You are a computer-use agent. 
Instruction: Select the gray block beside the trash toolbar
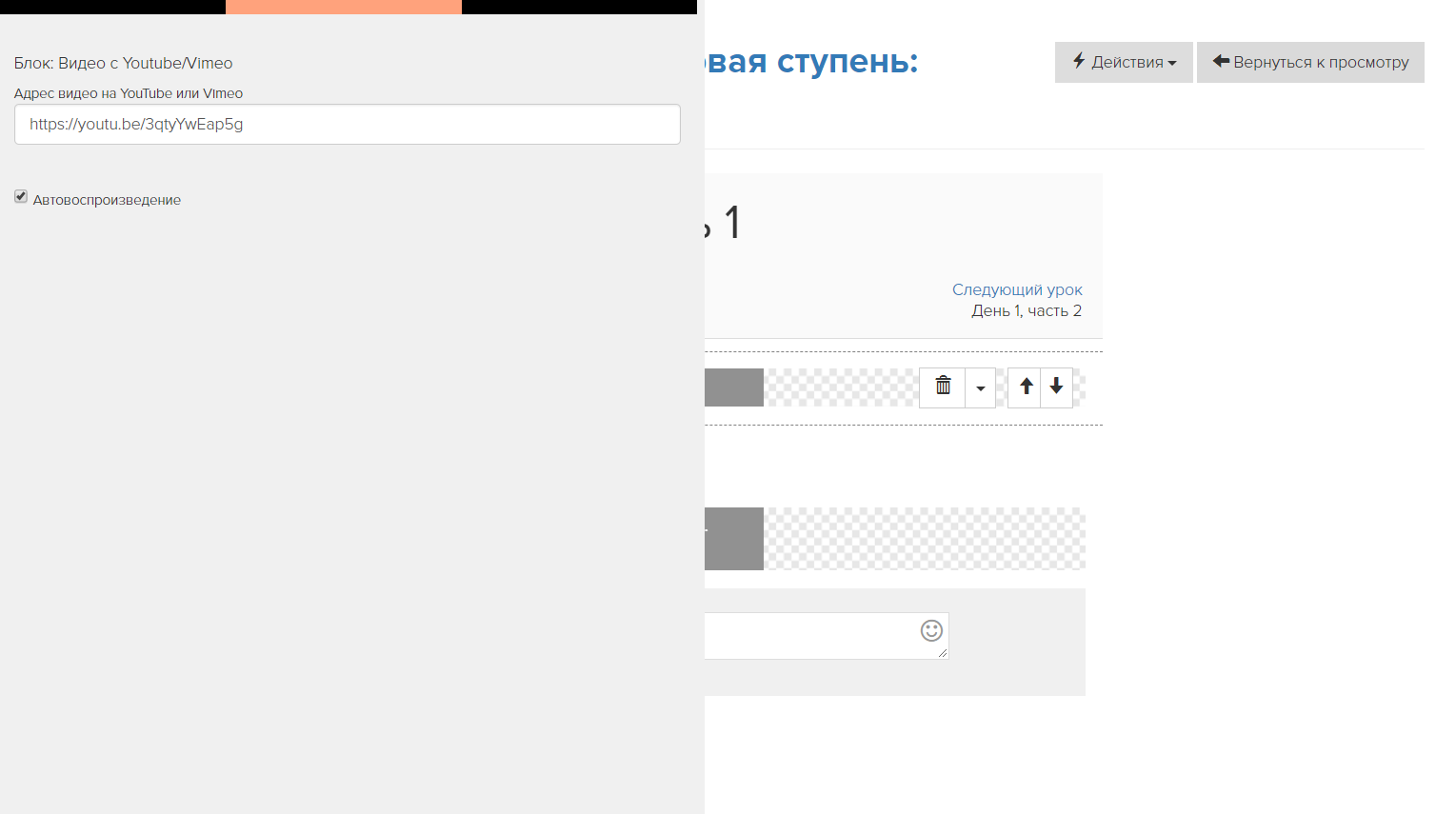point(734,387)
